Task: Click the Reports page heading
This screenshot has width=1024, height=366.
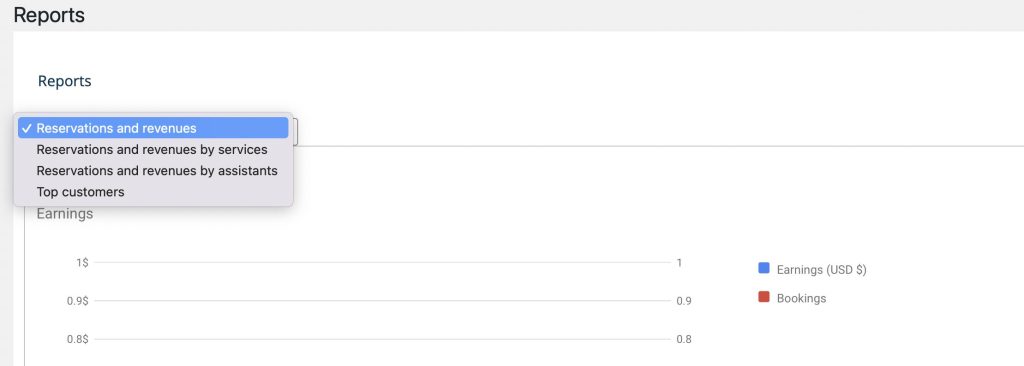Action: [x=49, y=15]
